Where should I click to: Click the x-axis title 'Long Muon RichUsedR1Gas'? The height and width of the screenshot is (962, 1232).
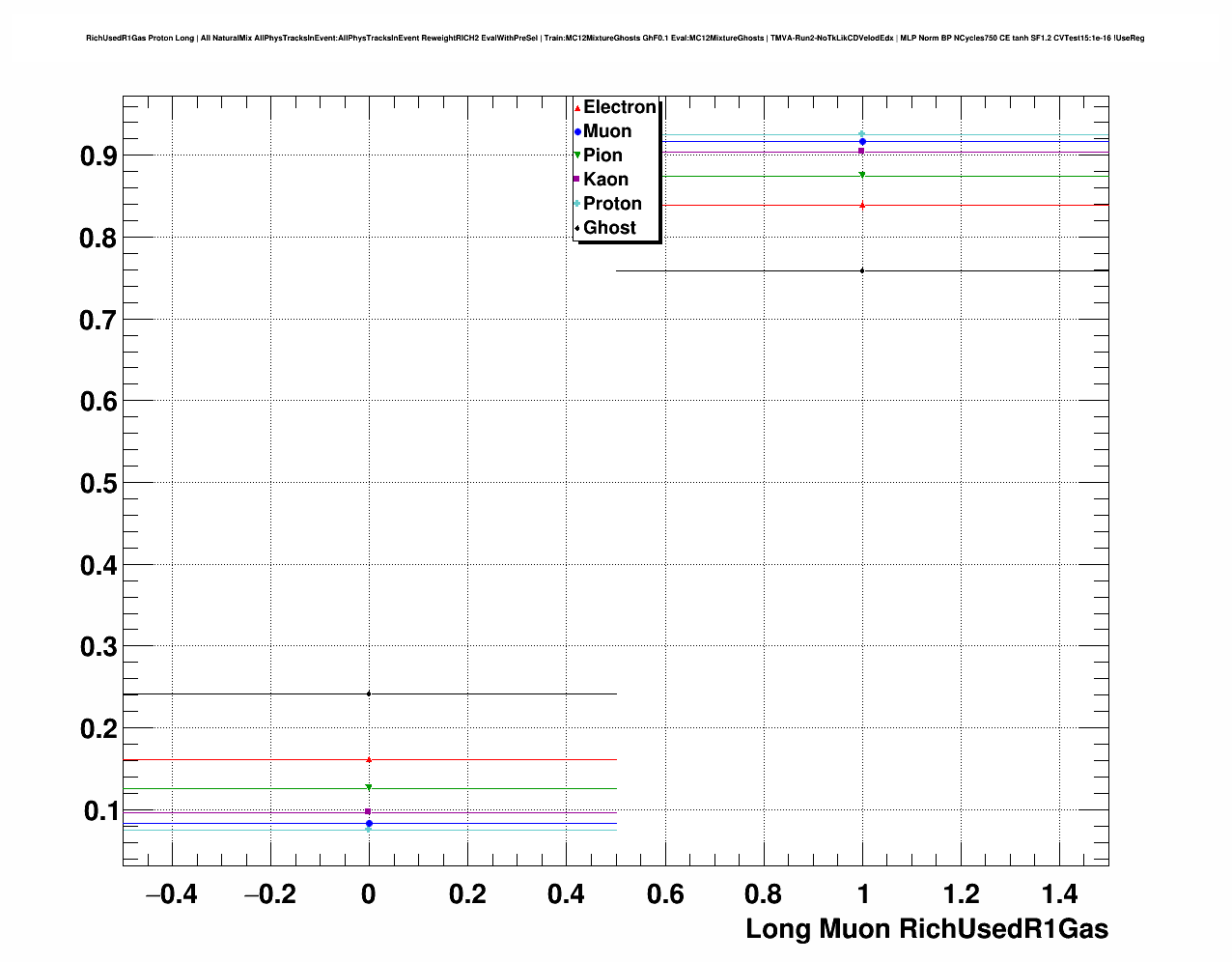[926, 929]
